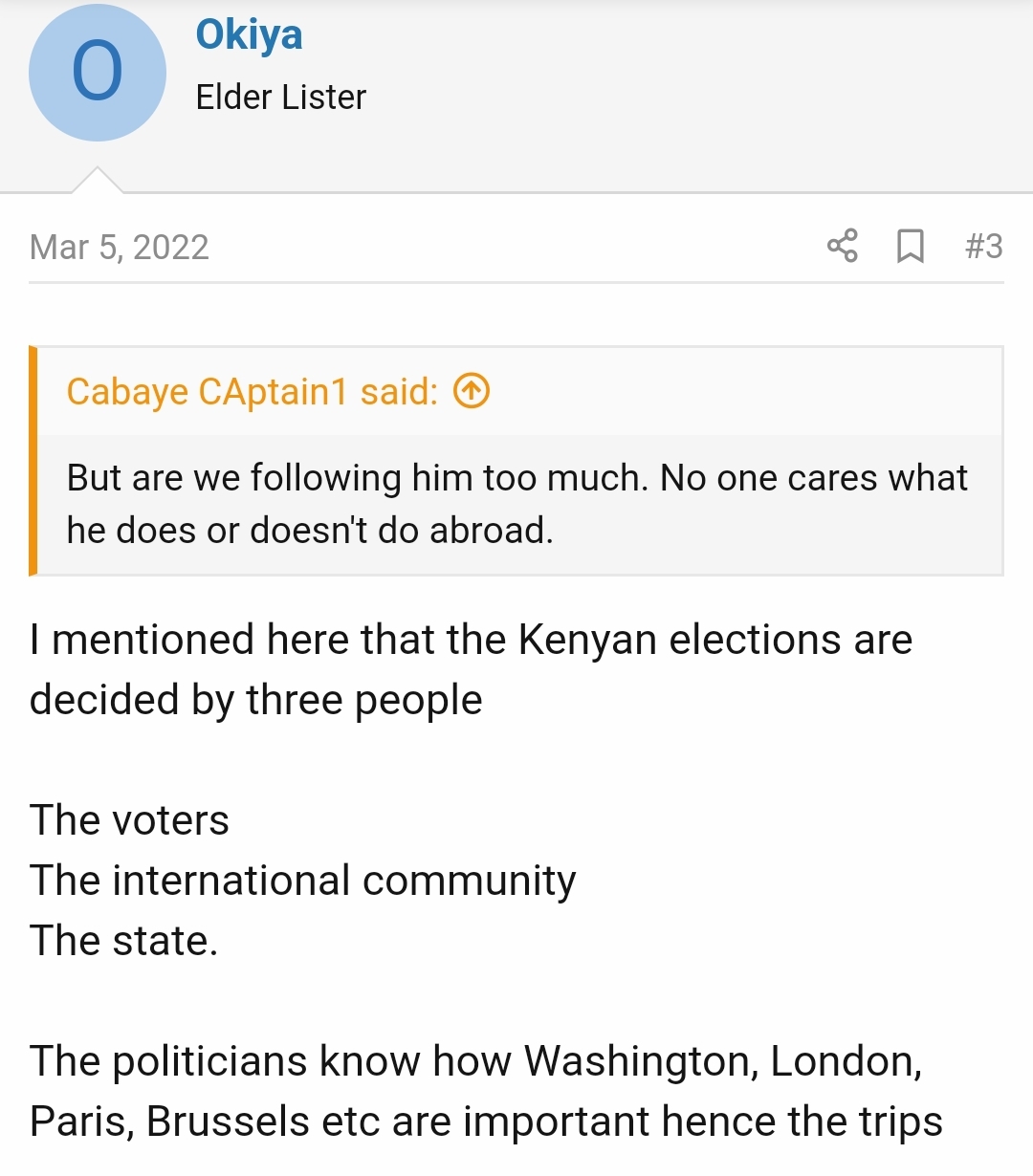Click the pointer notch below the avatar

(x=98, y=181)
